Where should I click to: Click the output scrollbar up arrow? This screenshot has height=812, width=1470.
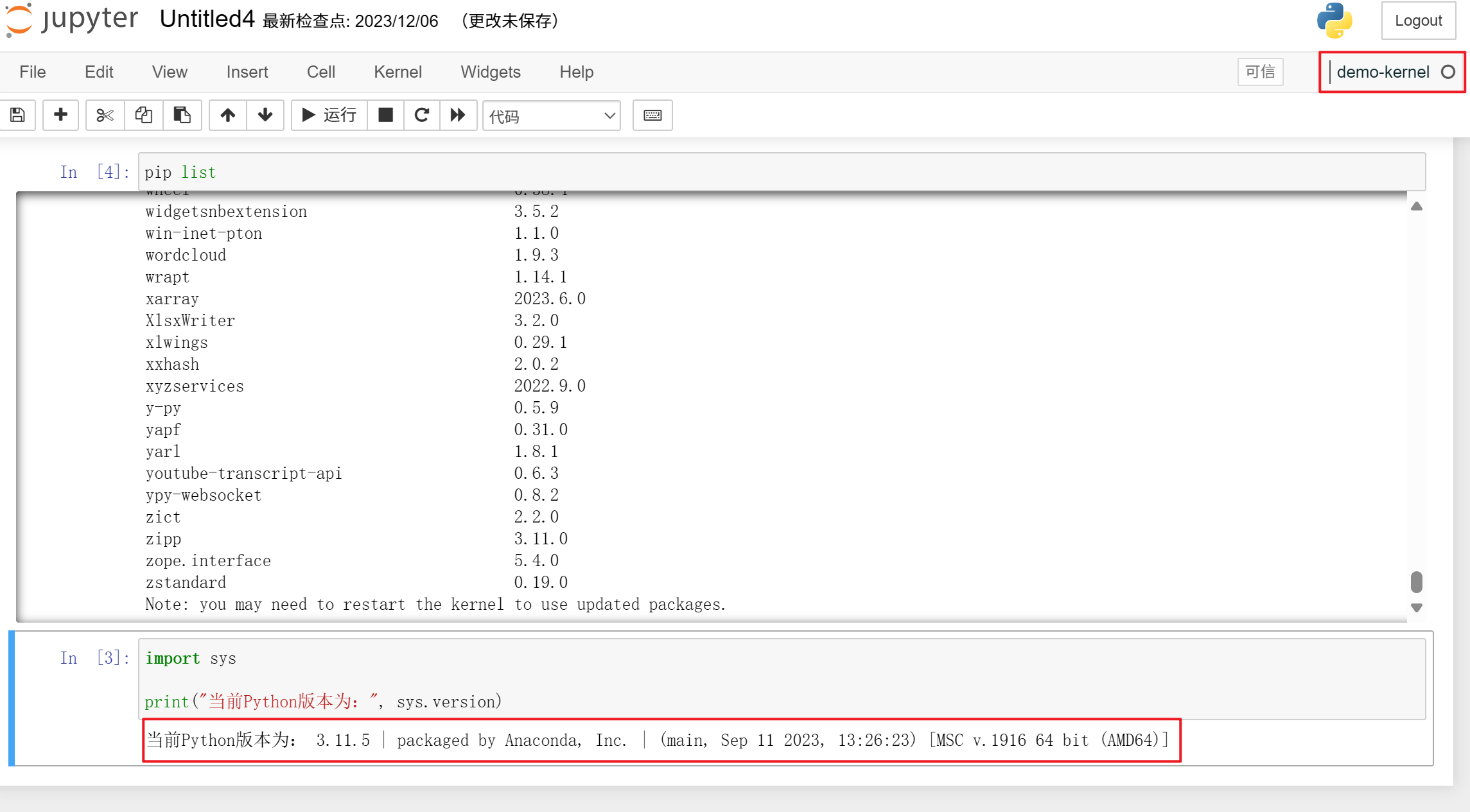(x=1417, y=207)
